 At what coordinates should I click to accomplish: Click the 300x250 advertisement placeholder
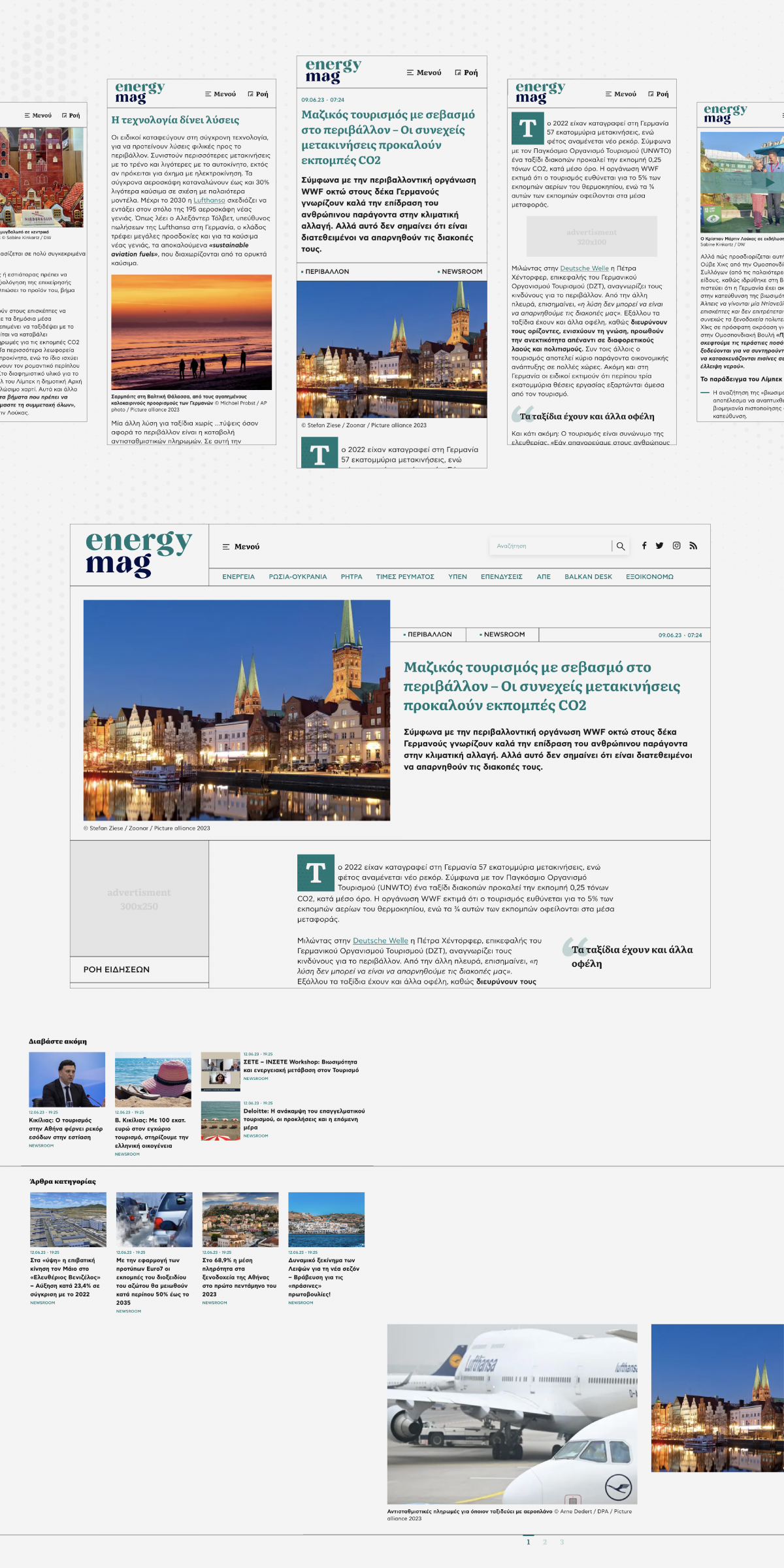[139, 899]
